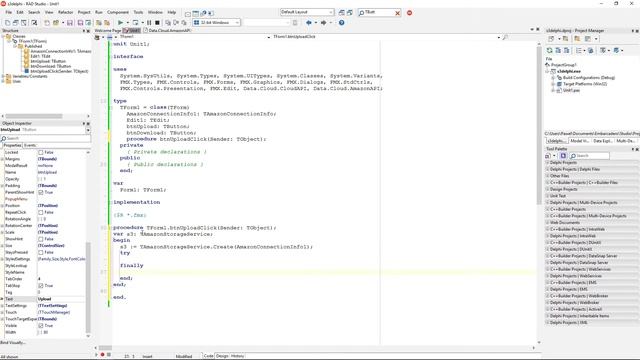Click the Forward navigation arrow
Viewport: 640px width, 360px height.
[x=323, y=23]
